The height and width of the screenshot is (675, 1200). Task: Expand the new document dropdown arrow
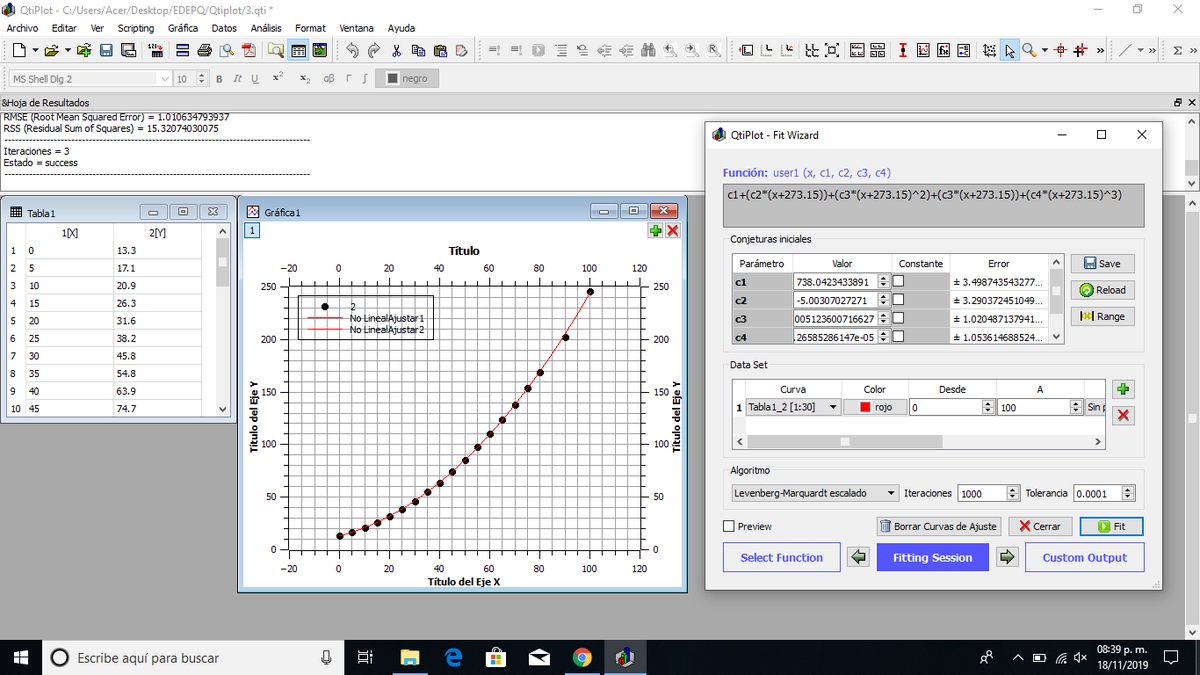(x=35, y=50)
